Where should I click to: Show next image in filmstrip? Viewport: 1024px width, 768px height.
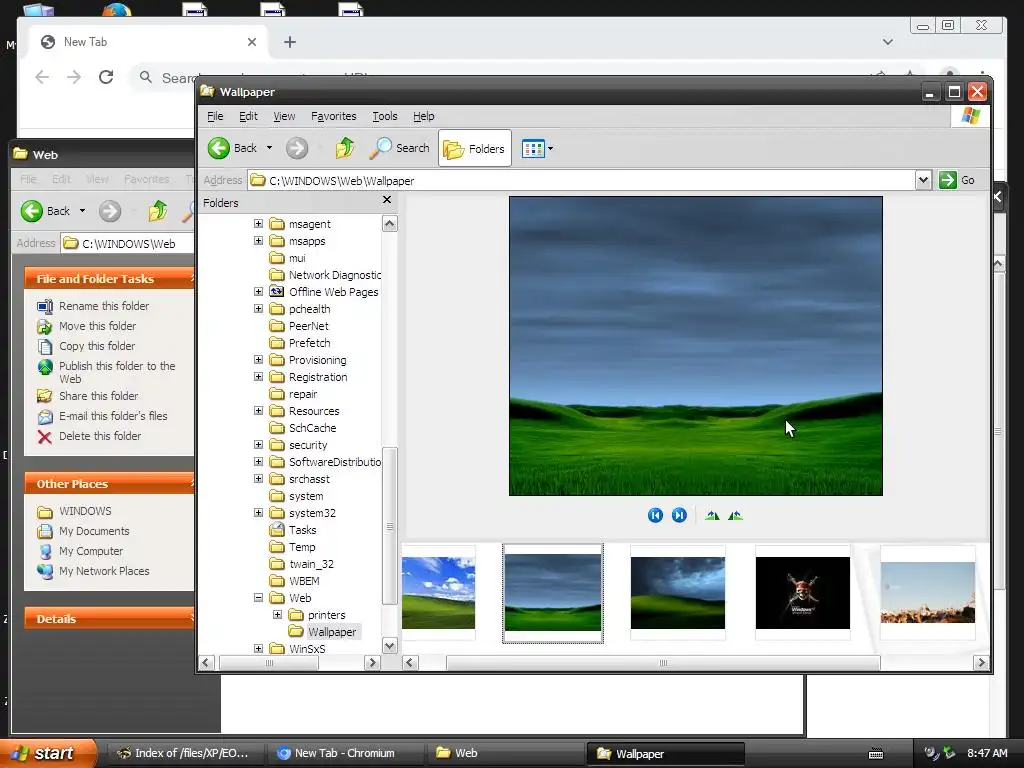coord(679,515)
